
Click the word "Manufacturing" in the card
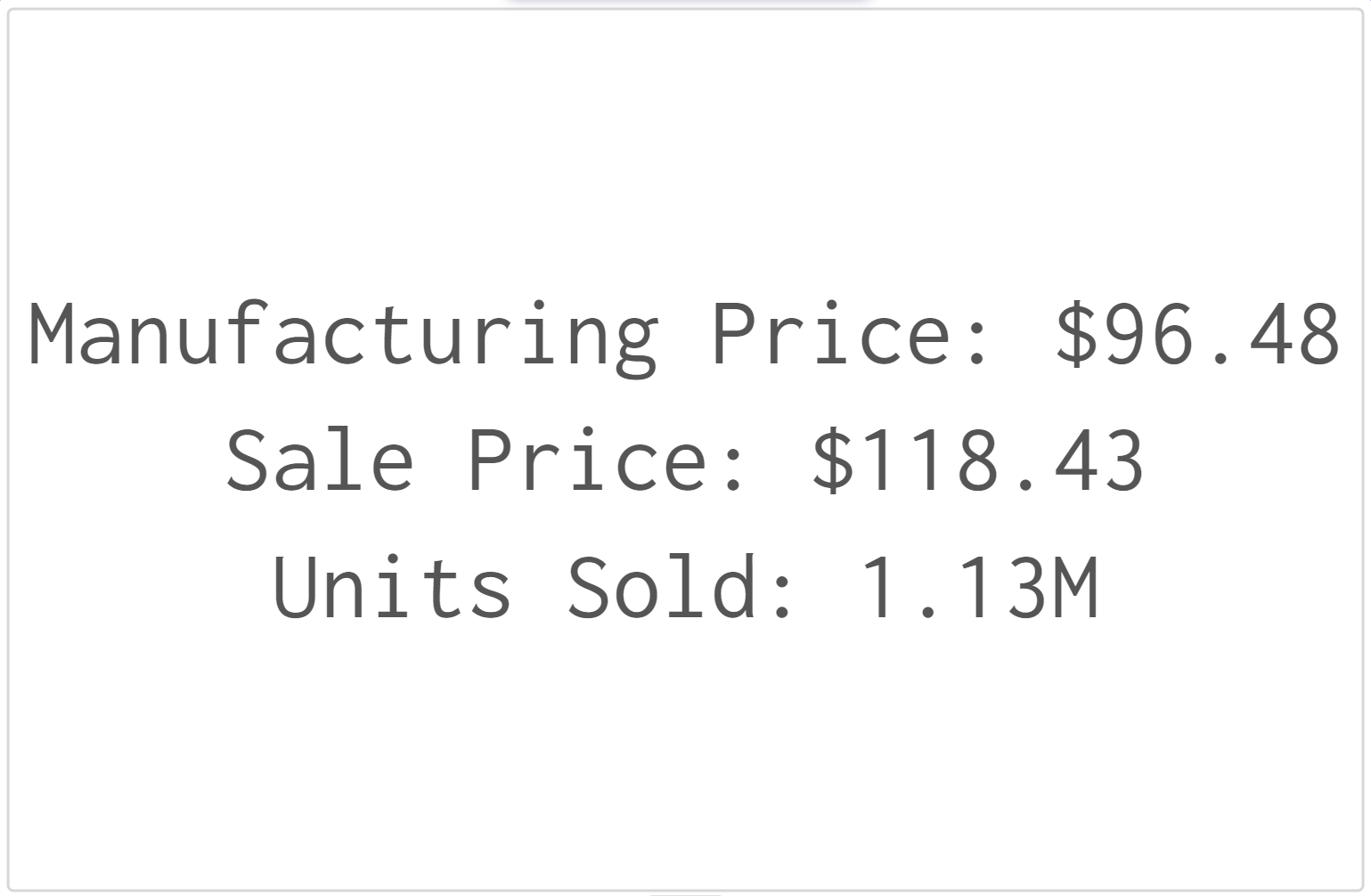pos(344,335)
